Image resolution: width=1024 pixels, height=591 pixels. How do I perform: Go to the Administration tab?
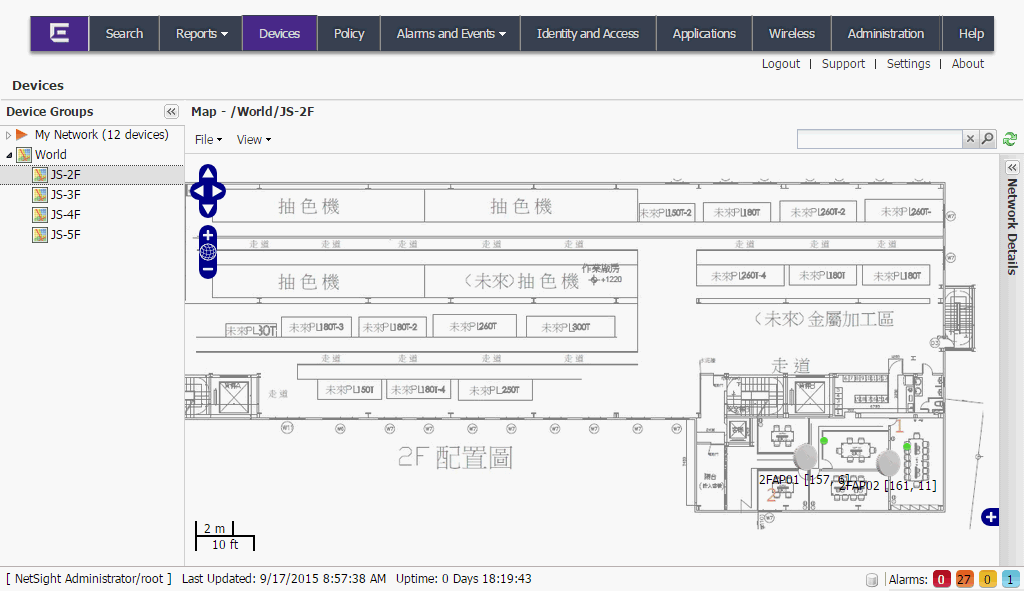[x=886, y=33]
